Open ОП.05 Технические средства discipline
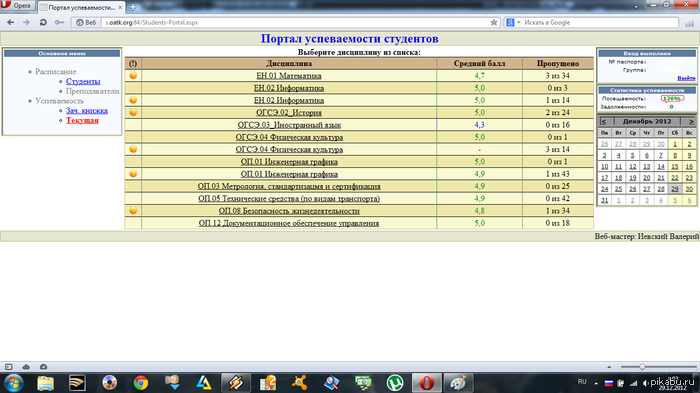 [289, 198]
